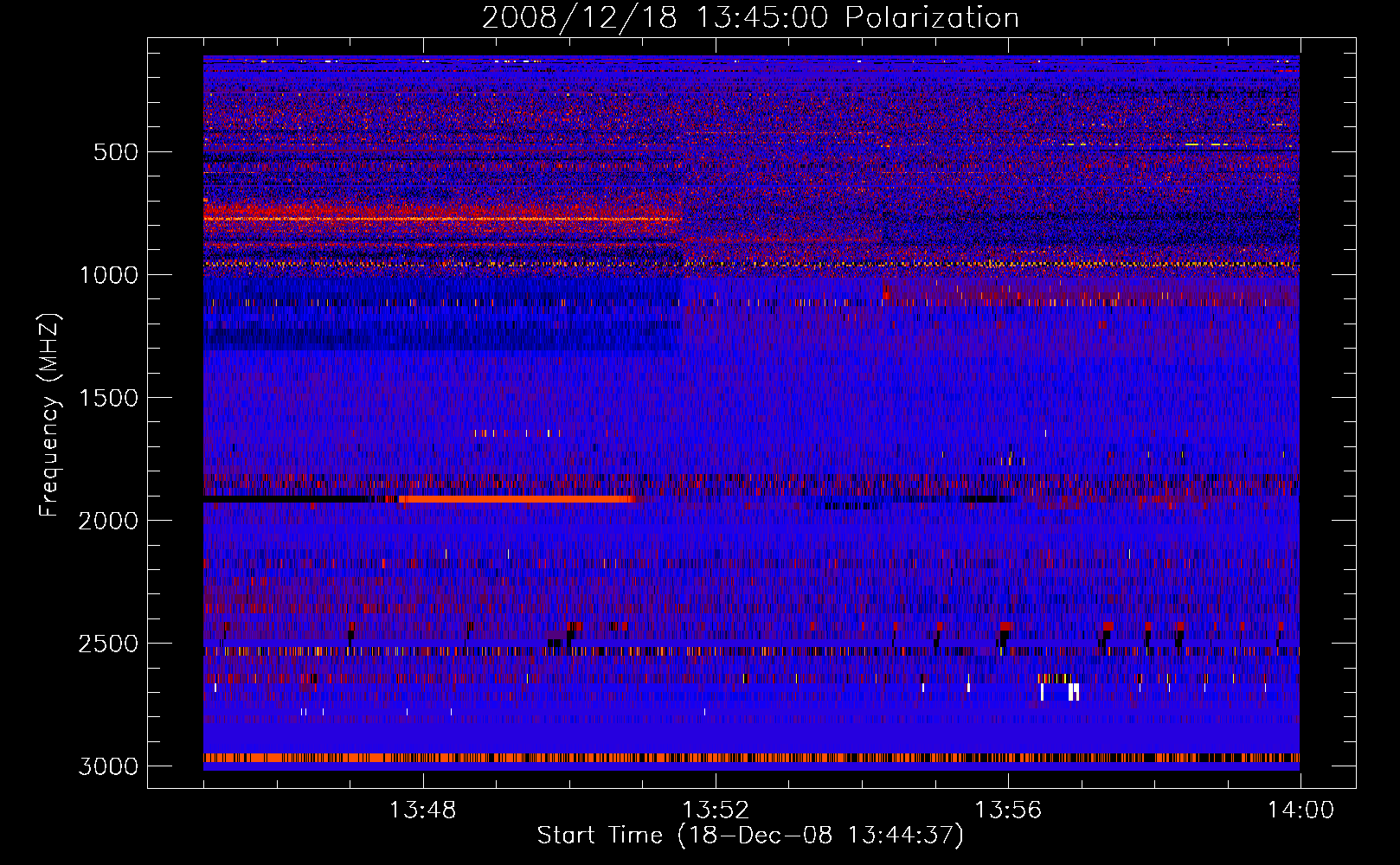Click the 2000 frequency tick label
This screenshot has width=1400, height=865.
108,521
